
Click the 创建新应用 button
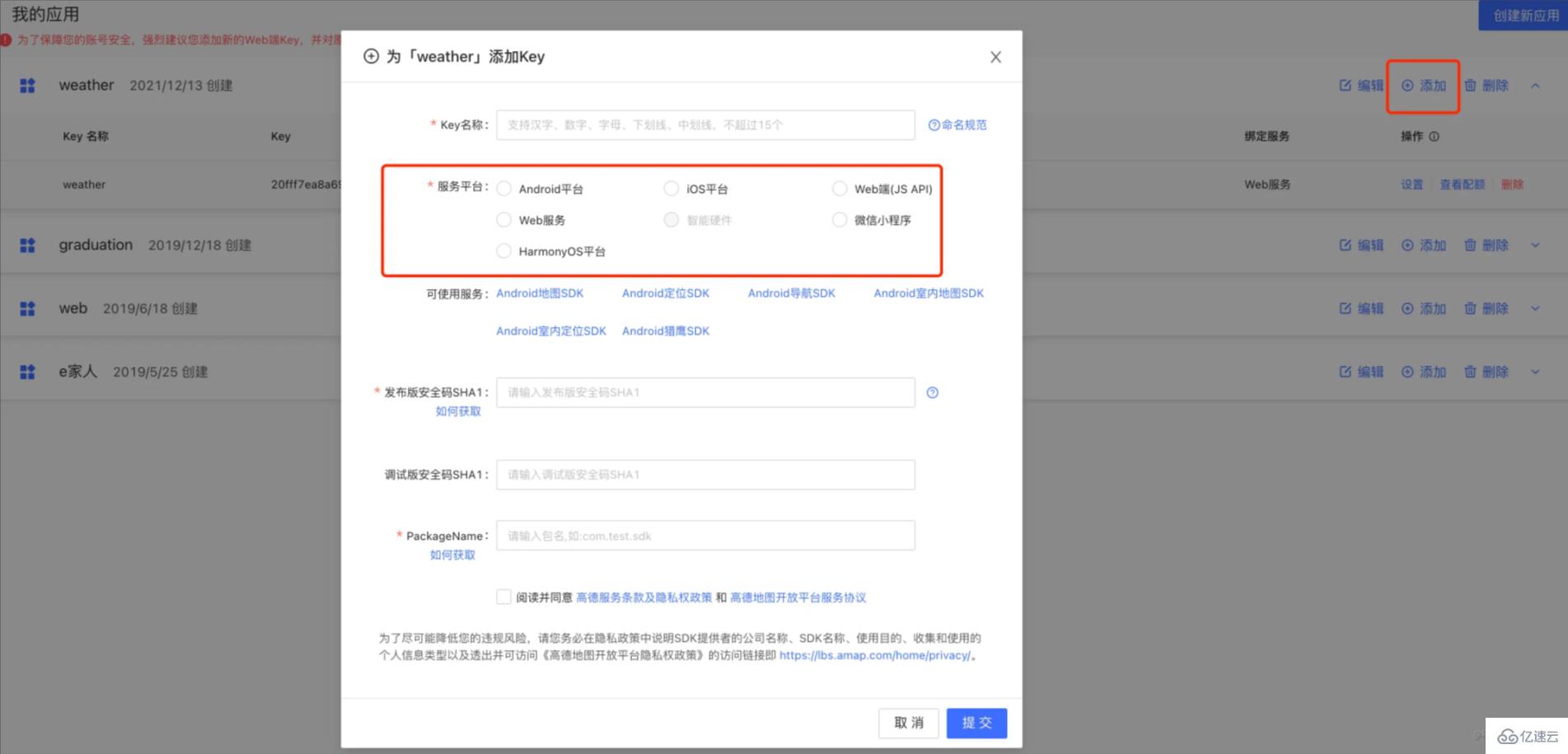click(1524, 16)
